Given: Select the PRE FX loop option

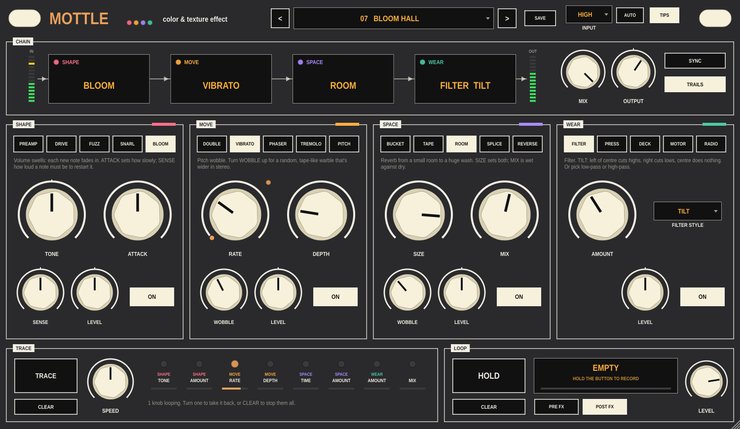Looking at the screenshot, I should pyautogui.click(x=556, y=407).
